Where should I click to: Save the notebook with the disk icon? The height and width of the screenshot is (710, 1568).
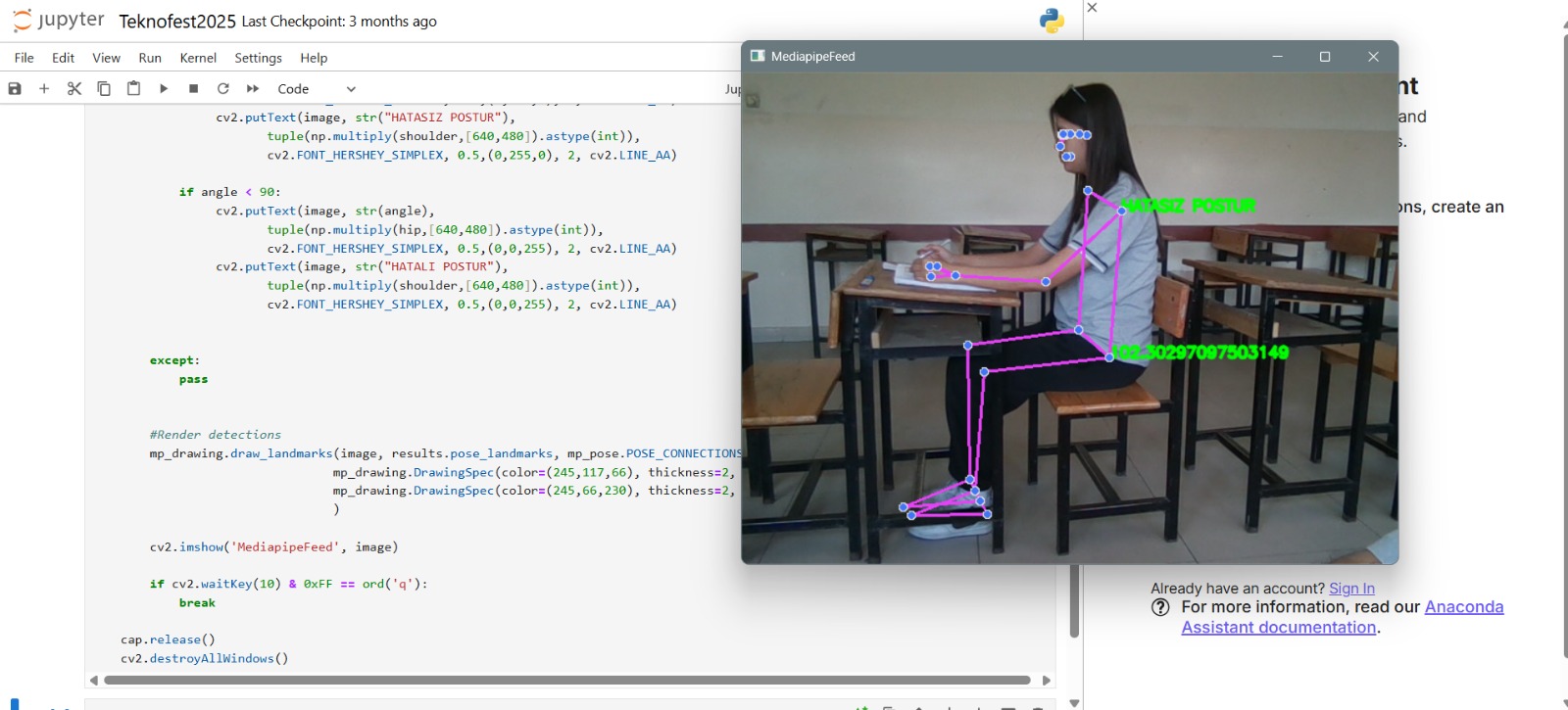point(15,89)
